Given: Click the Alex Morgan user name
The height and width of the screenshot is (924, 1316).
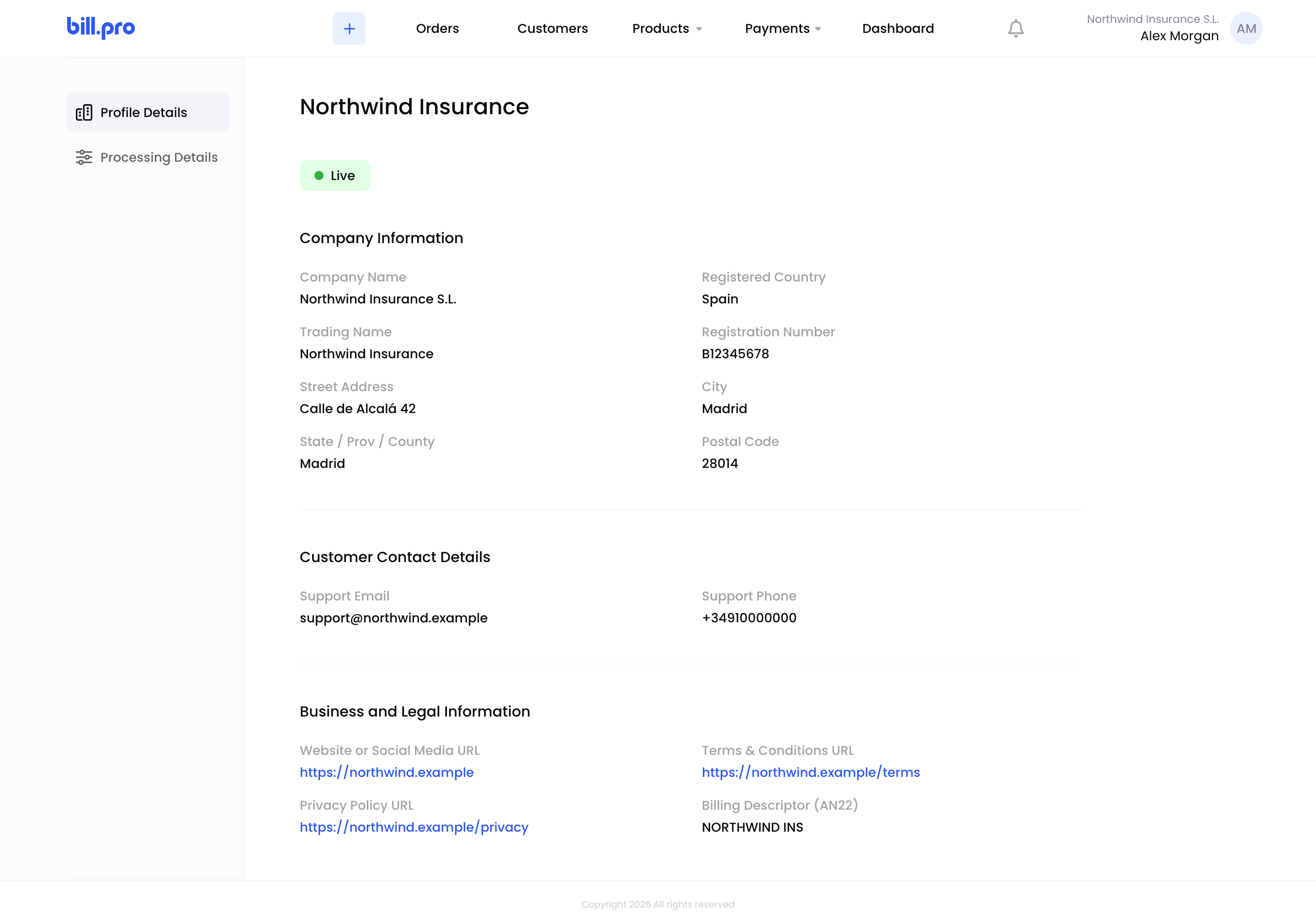Looking at the screenshot, I should pyautogui.click(x=1179, y=36).
